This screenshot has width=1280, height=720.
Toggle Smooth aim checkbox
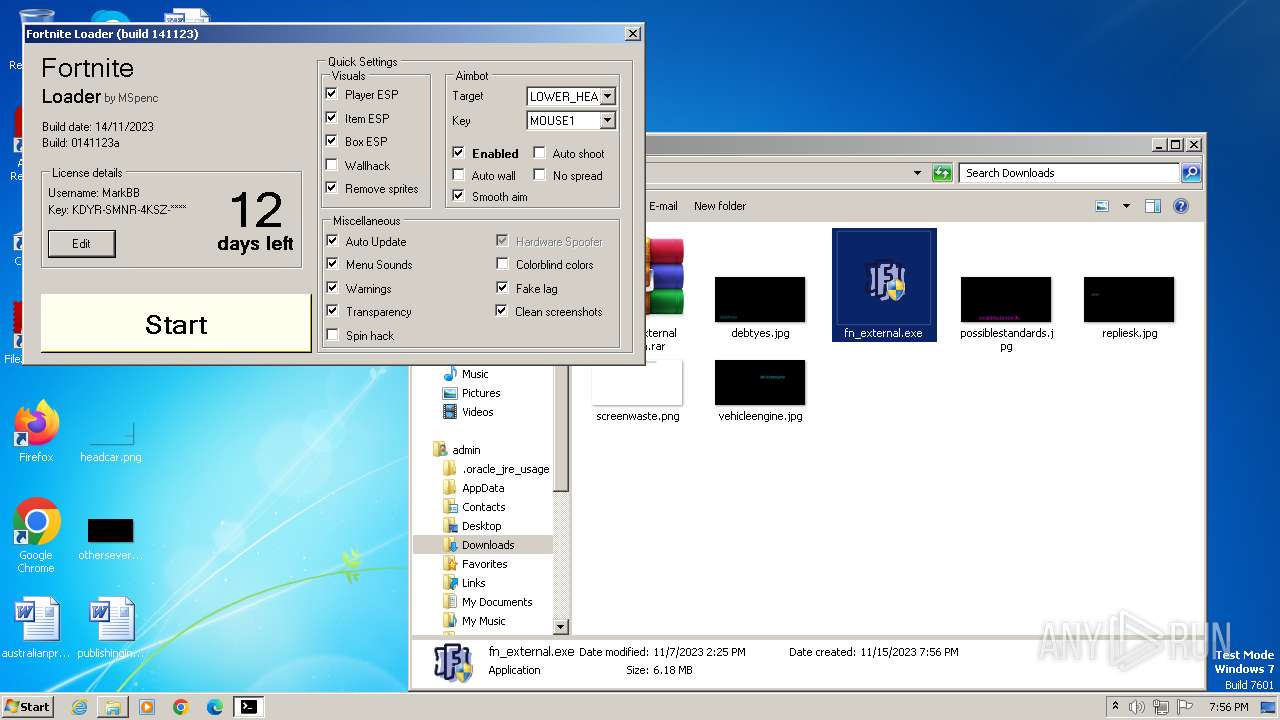coord(458,196)
